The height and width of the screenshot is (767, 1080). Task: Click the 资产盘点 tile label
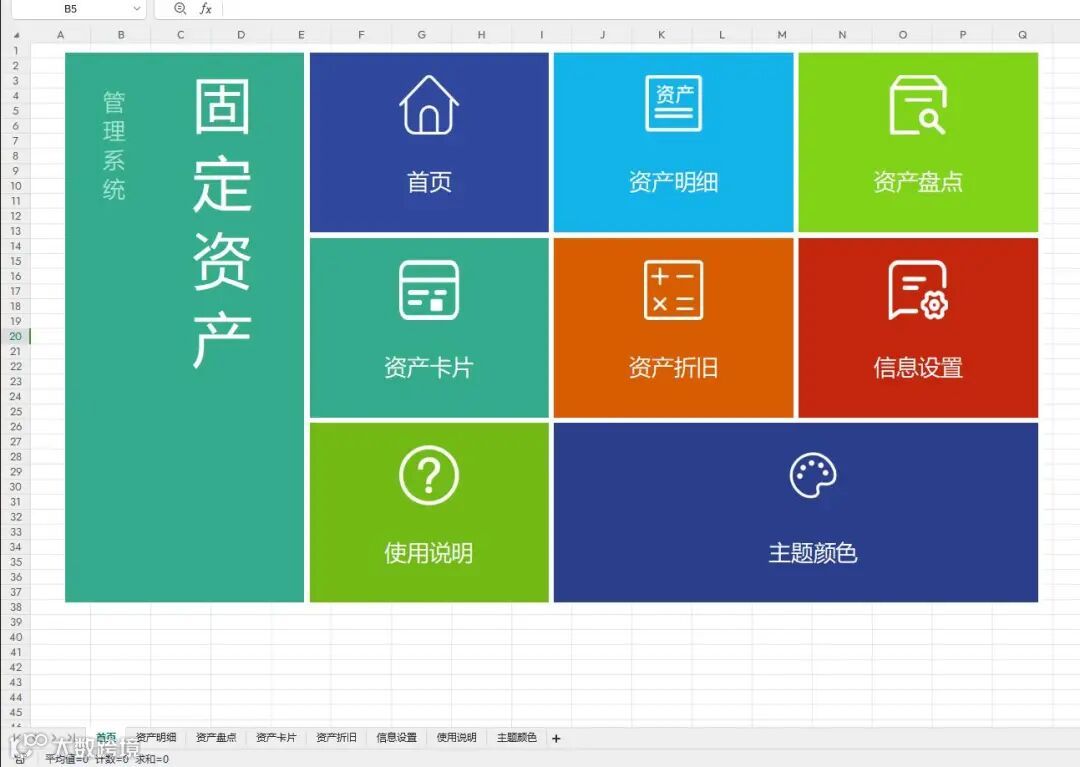click(x=917, y=182)
